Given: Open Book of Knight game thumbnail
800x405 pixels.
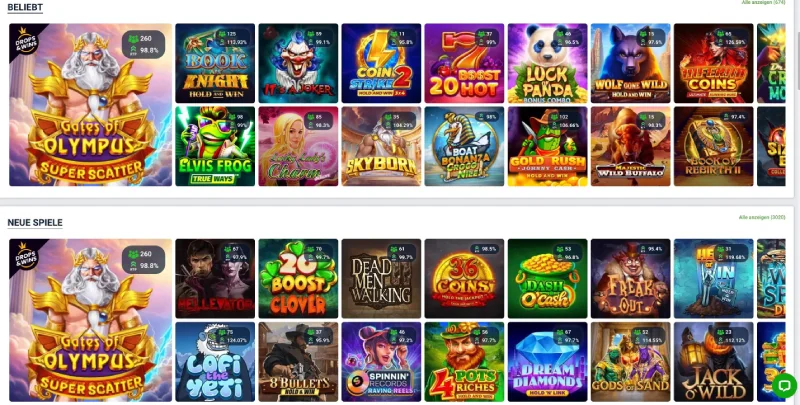Looking at the screenshot, I should tap(215, 63).
